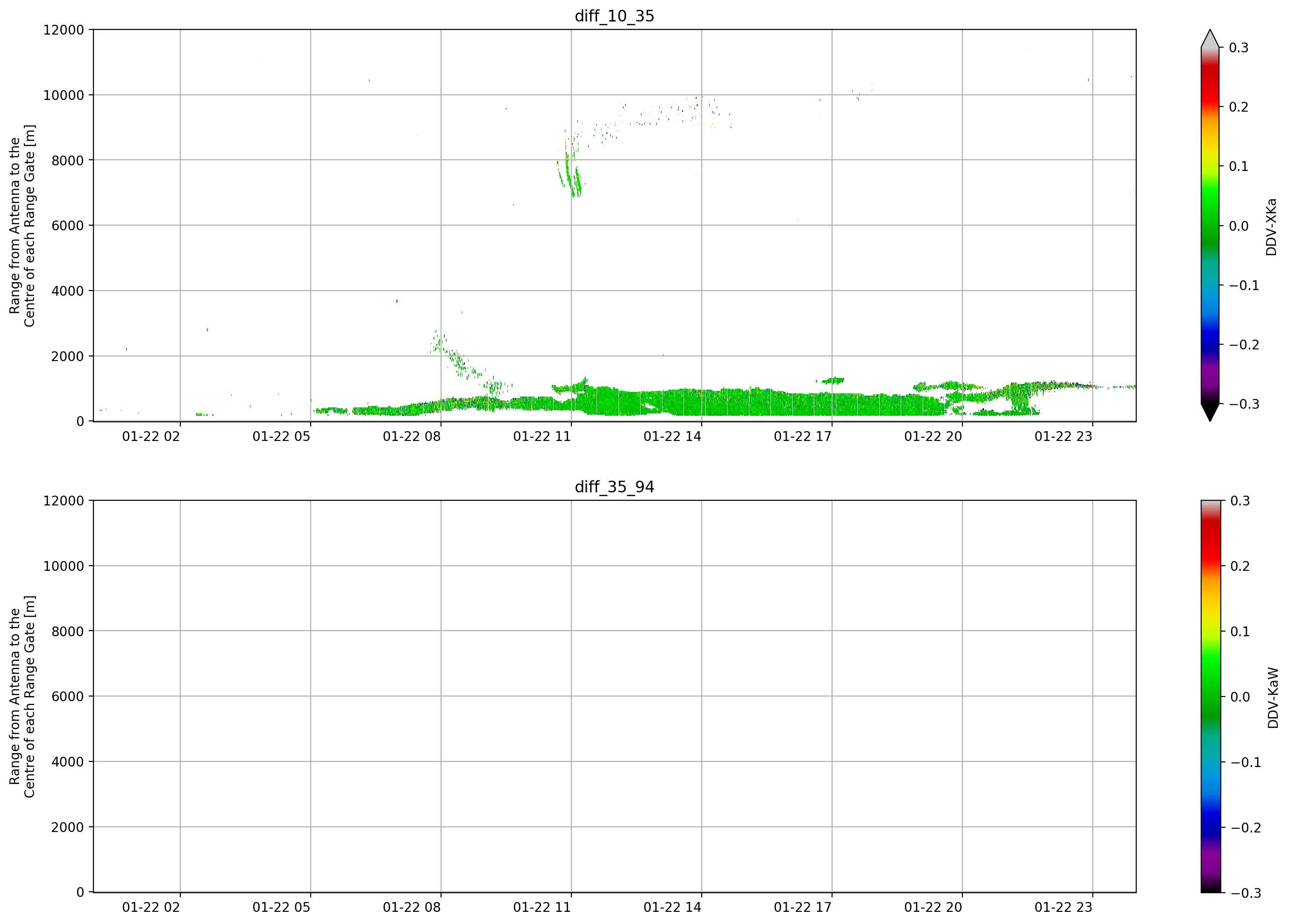Click the 0.3 tick on DDV-KaW colorbar
The width and height of the screenshot is (1289, 924).
[1240, 501]
